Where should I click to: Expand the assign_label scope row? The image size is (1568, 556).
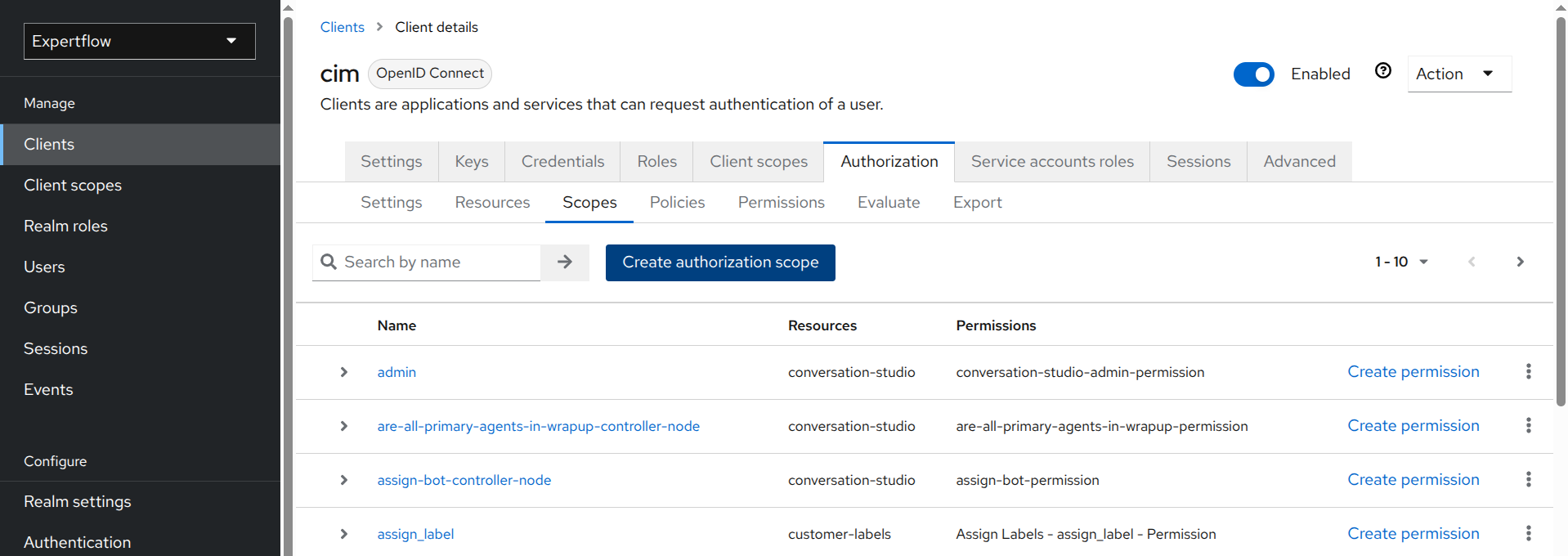coord(344,534)
